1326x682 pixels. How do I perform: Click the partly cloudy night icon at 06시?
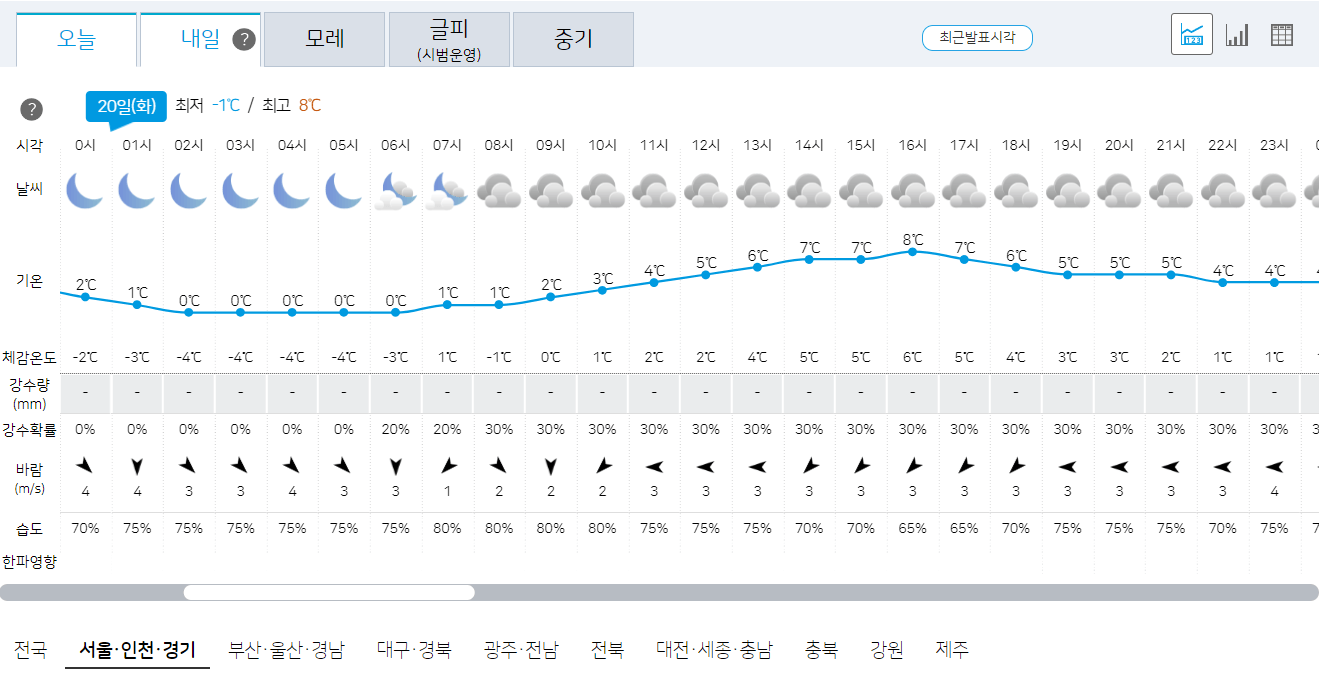tap(395, 190)
